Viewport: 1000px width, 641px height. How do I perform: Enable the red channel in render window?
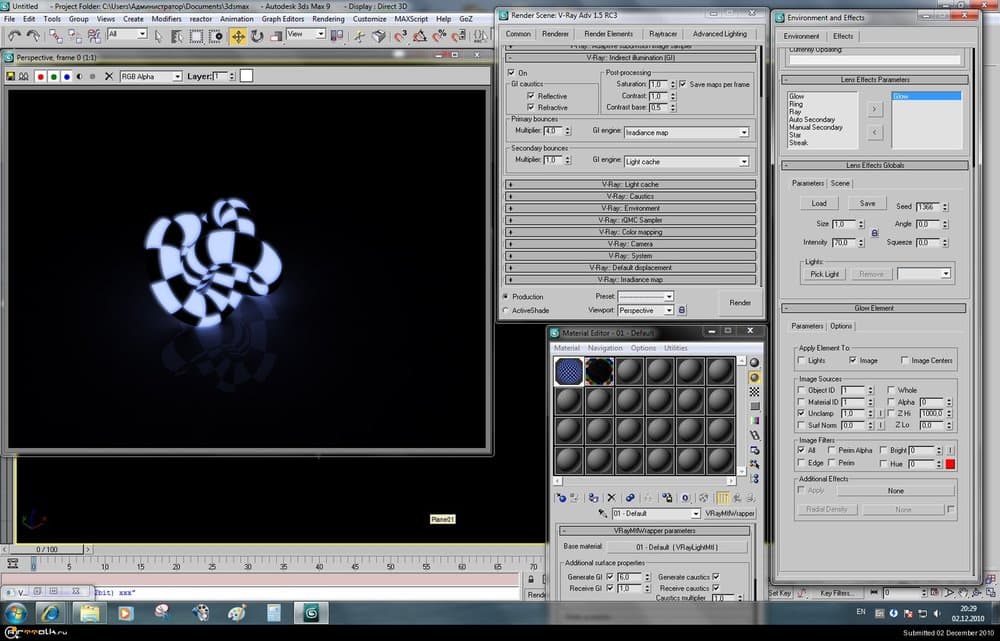(40, 76)
